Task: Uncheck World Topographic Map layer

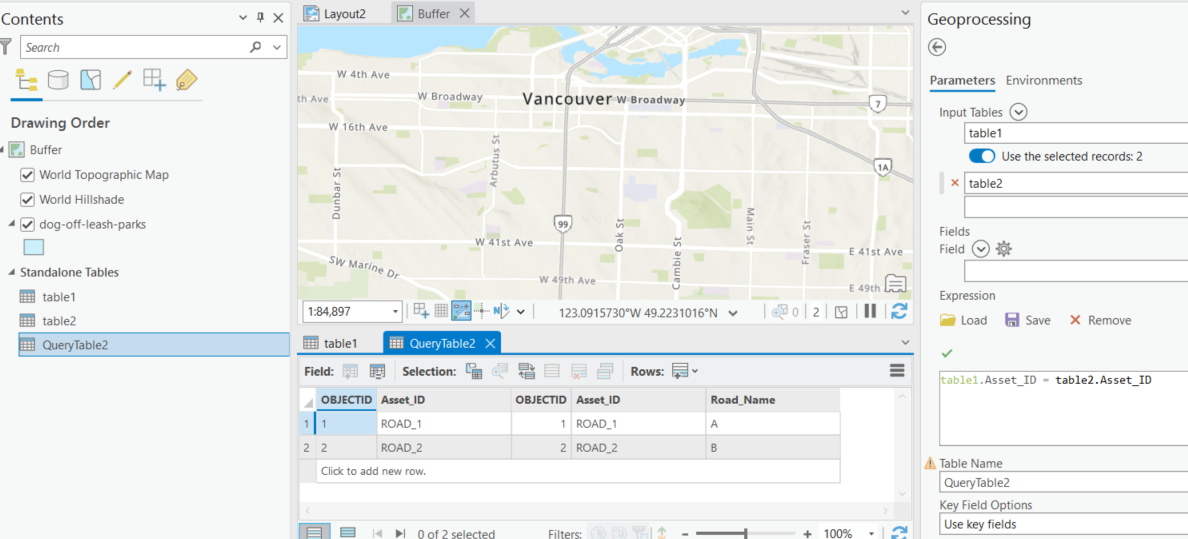Action: (27, 175)
